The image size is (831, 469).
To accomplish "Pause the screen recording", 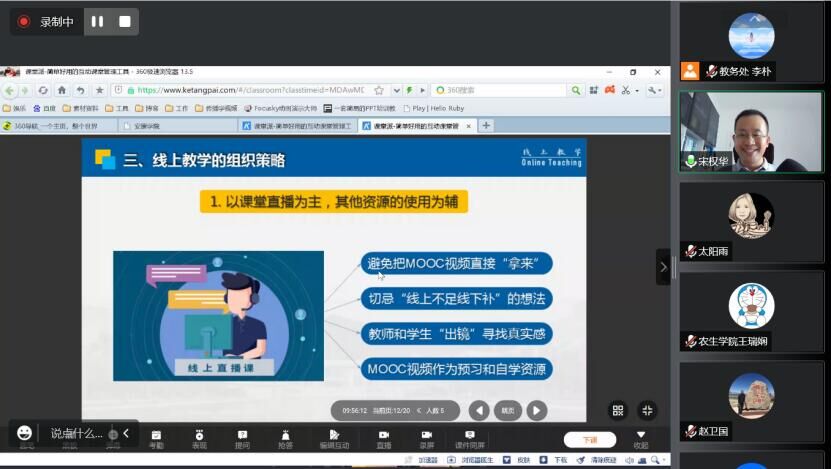I will coord(97,21).
